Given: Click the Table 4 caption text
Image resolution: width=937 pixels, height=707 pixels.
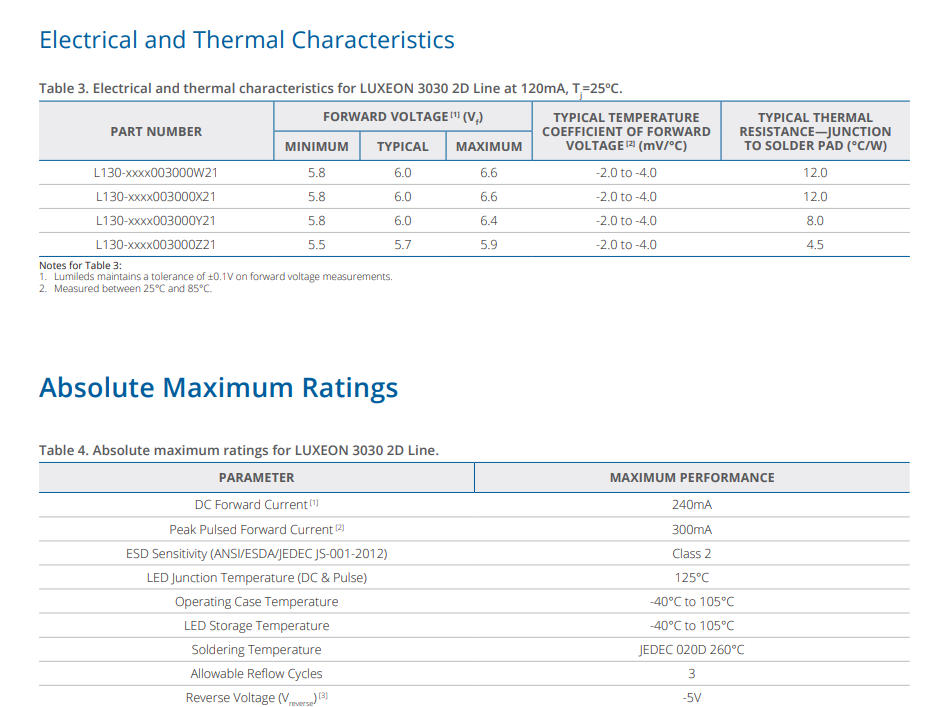Looking at the screenshot, I should pos(238,450).
